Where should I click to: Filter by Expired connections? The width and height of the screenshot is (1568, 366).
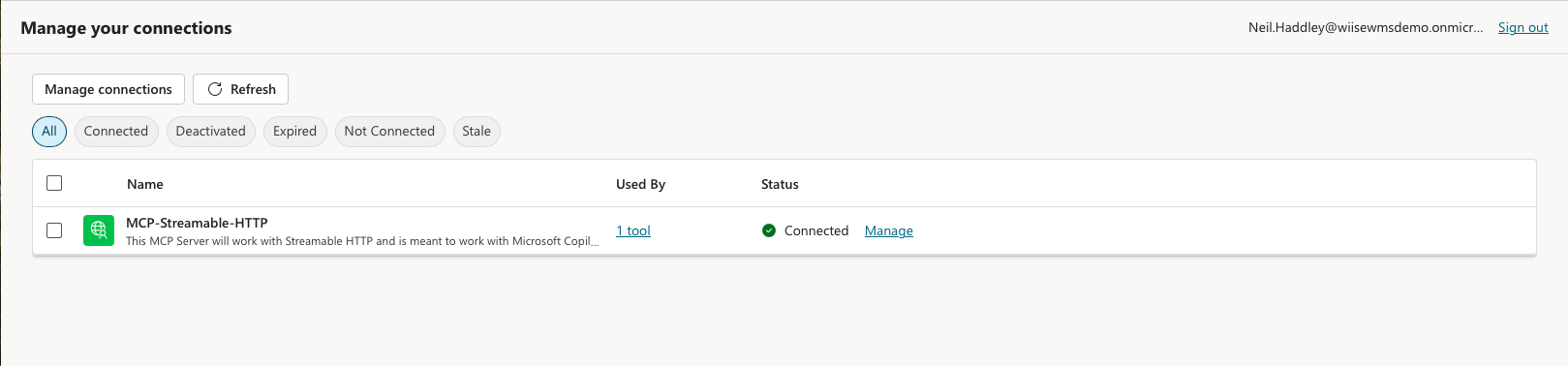click(294, 132)
